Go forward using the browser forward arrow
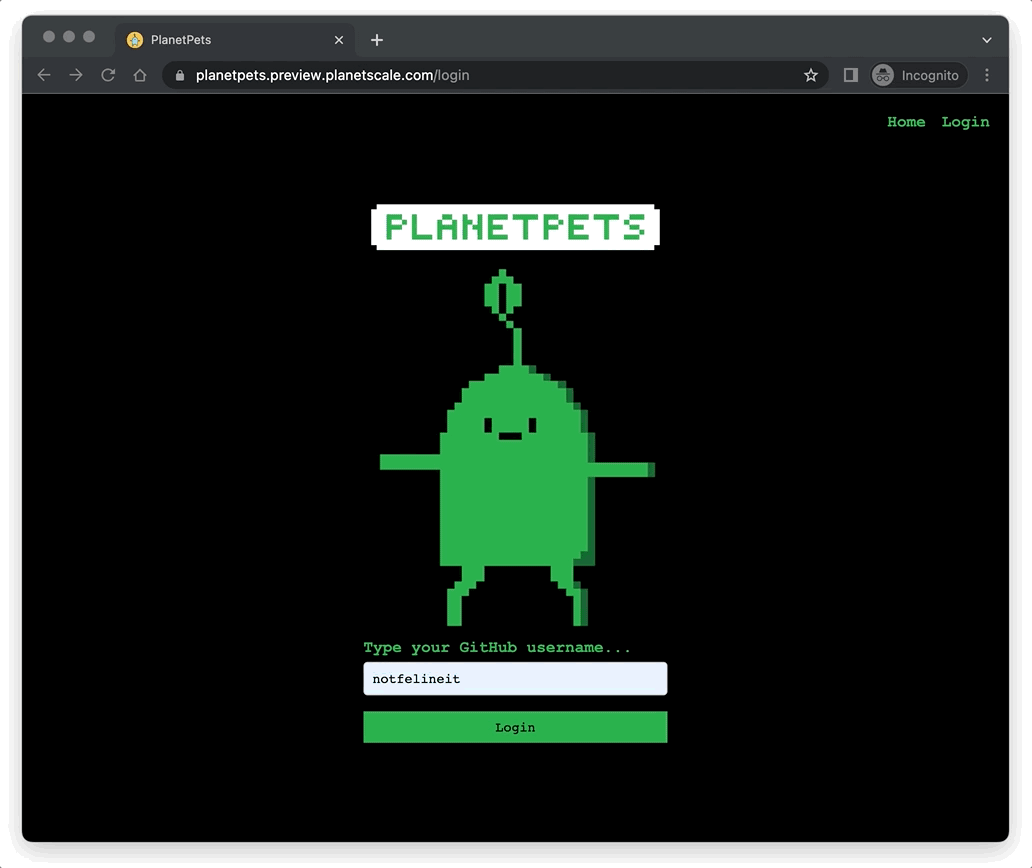 click(x=76, y=75)
